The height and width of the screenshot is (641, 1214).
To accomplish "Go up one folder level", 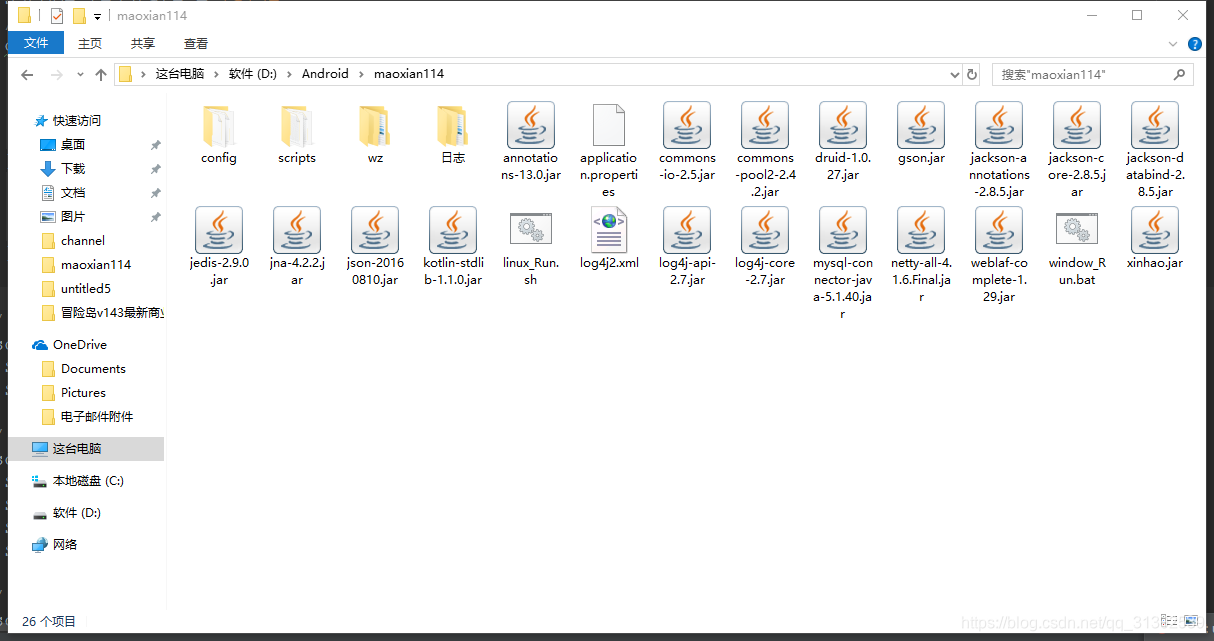I will pos(101,74).
